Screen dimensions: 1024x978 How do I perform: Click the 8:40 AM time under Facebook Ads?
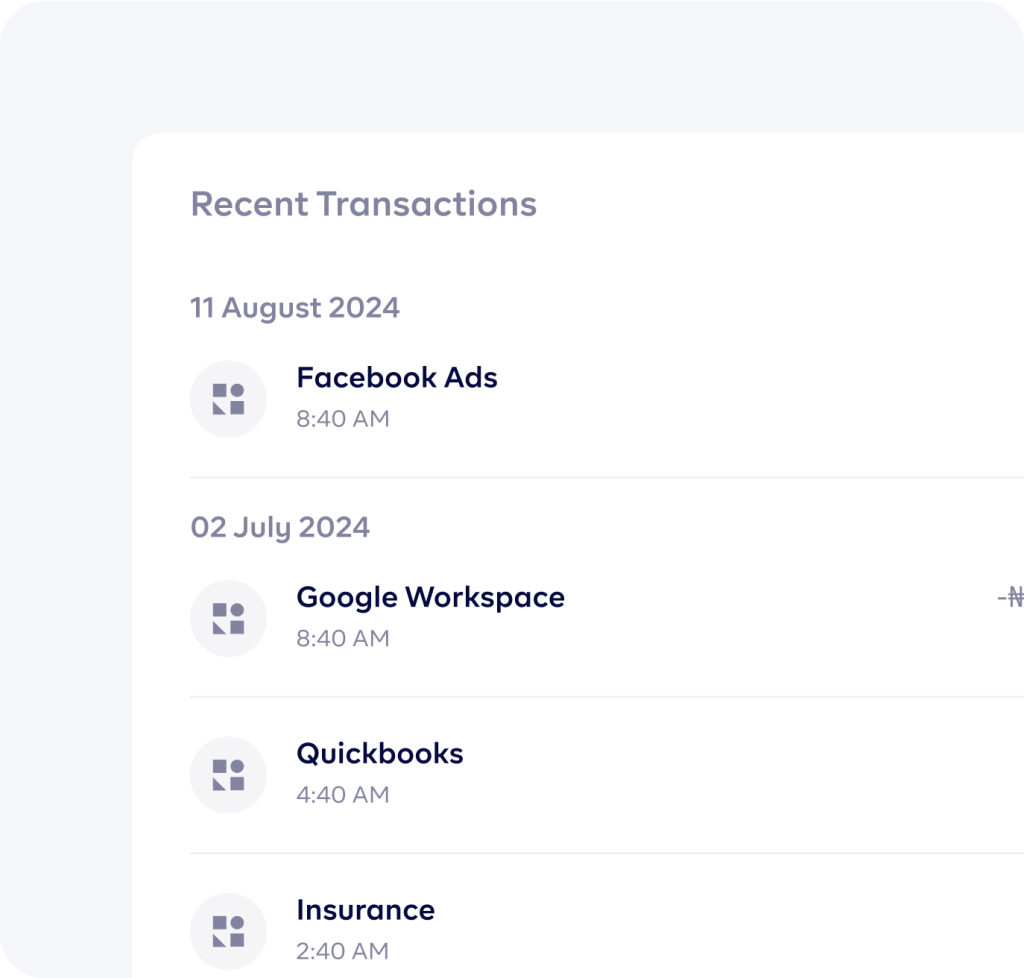pyautogui.click(x=342, y=419)
